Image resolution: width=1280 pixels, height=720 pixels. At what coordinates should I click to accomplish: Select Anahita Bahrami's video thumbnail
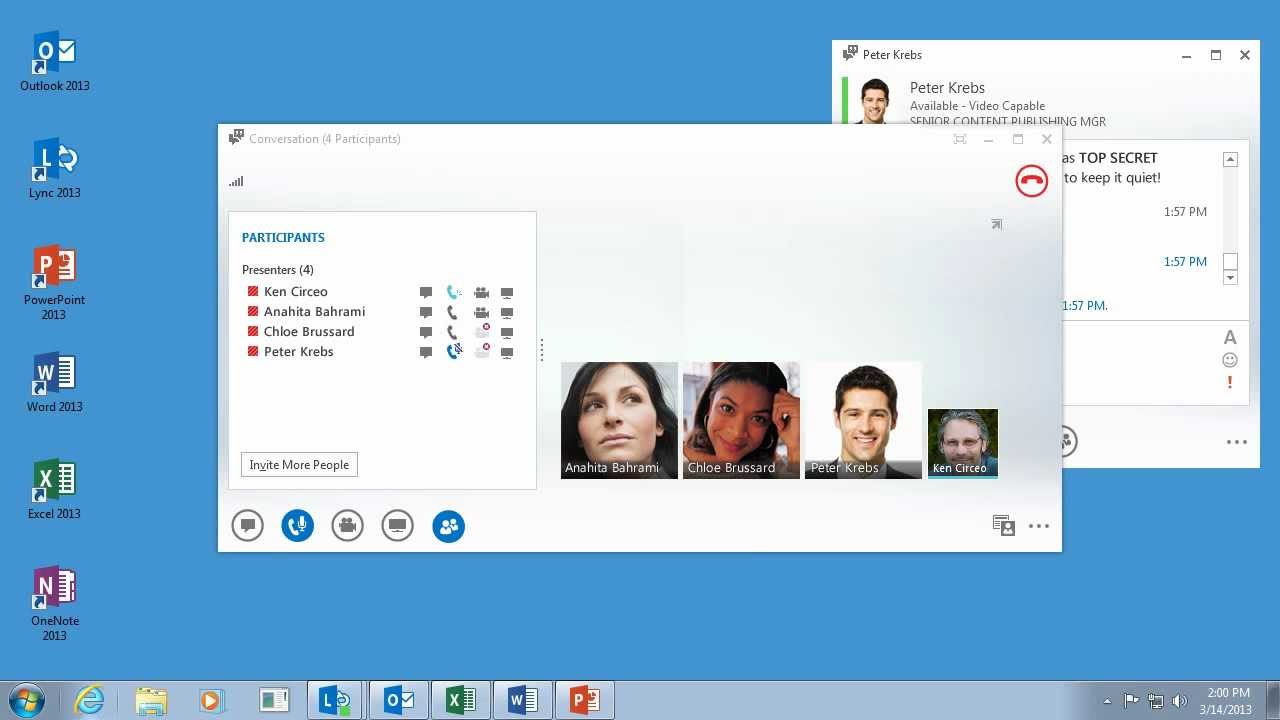tap(619, 420)
